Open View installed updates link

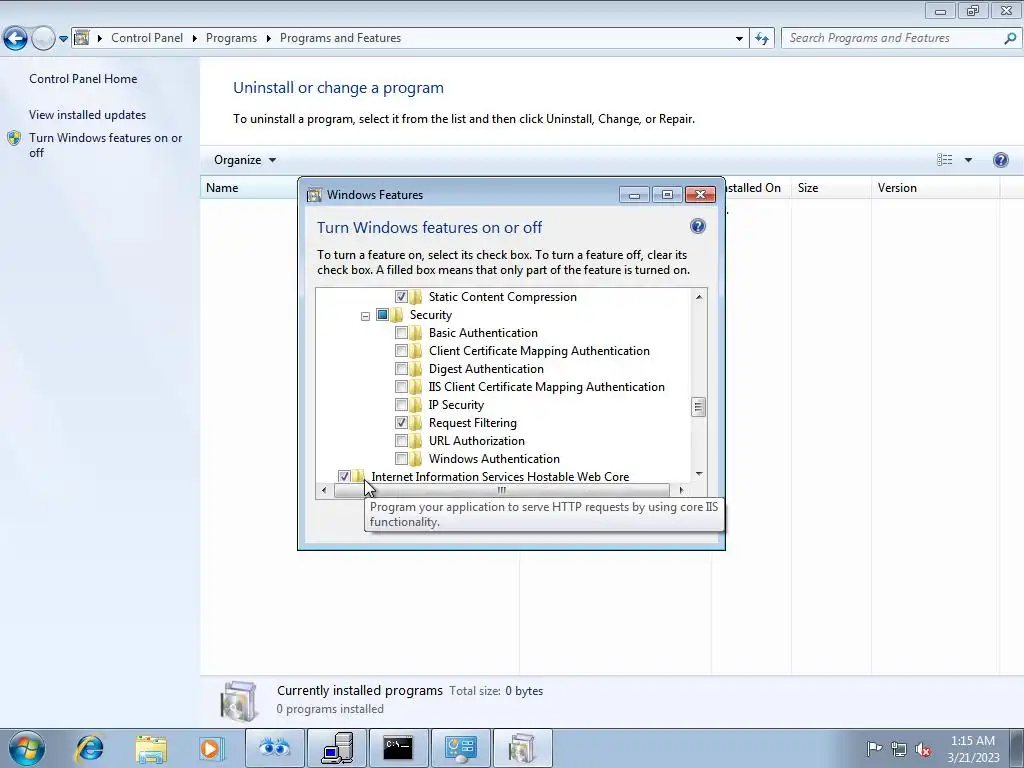pyautogui.click(x=88, y=114)
